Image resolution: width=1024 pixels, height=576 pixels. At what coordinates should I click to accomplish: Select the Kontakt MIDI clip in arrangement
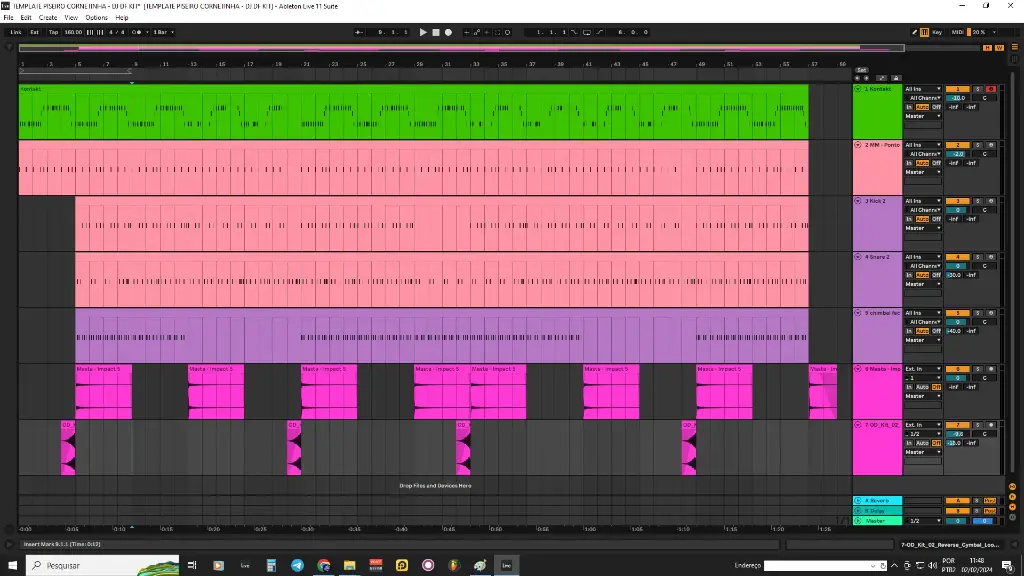point(413,112)
